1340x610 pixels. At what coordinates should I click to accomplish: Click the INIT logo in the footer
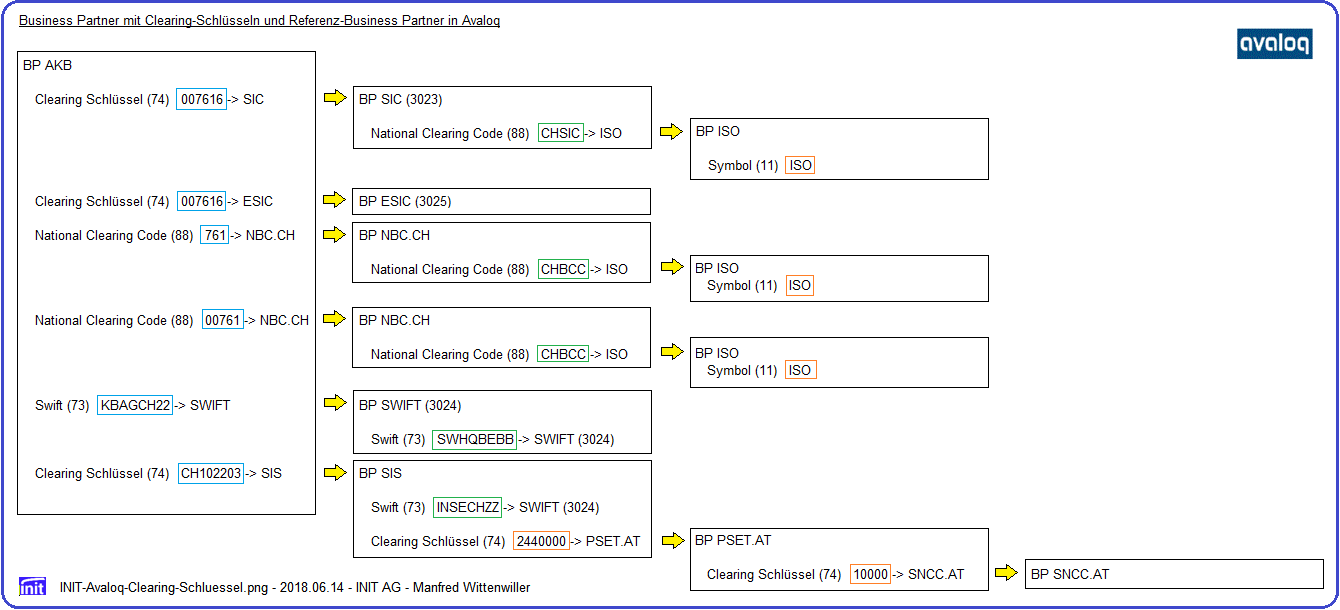click(x=33, y=587)
